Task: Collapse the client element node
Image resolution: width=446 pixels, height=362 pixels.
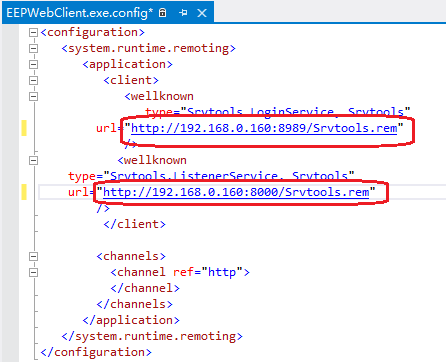Action: (33, 80)
